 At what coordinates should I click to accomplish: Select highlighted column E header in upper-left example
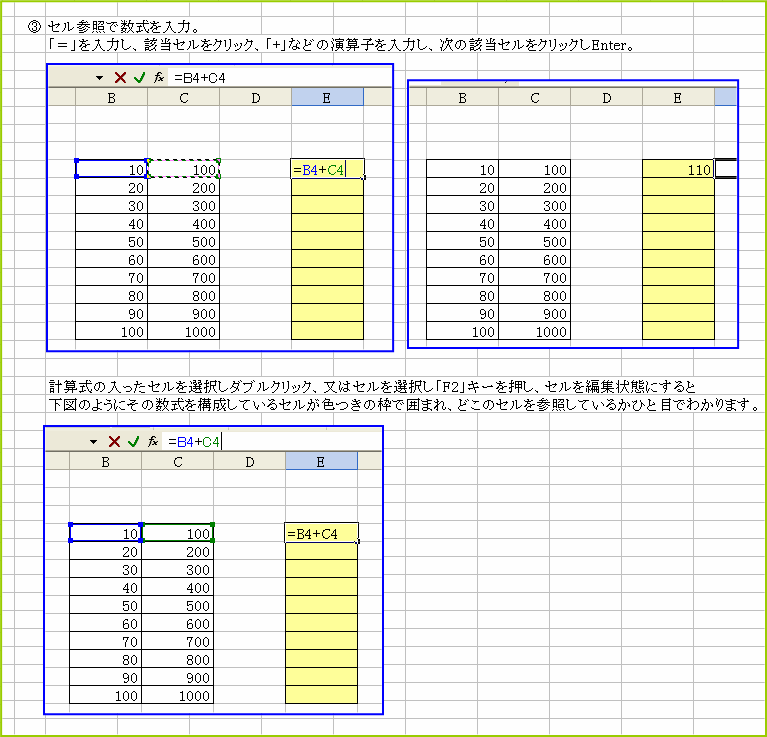coord(327,97)
